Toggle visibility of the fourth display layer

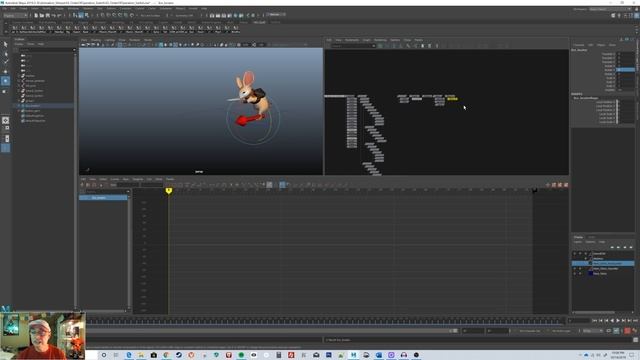[575, 269]
